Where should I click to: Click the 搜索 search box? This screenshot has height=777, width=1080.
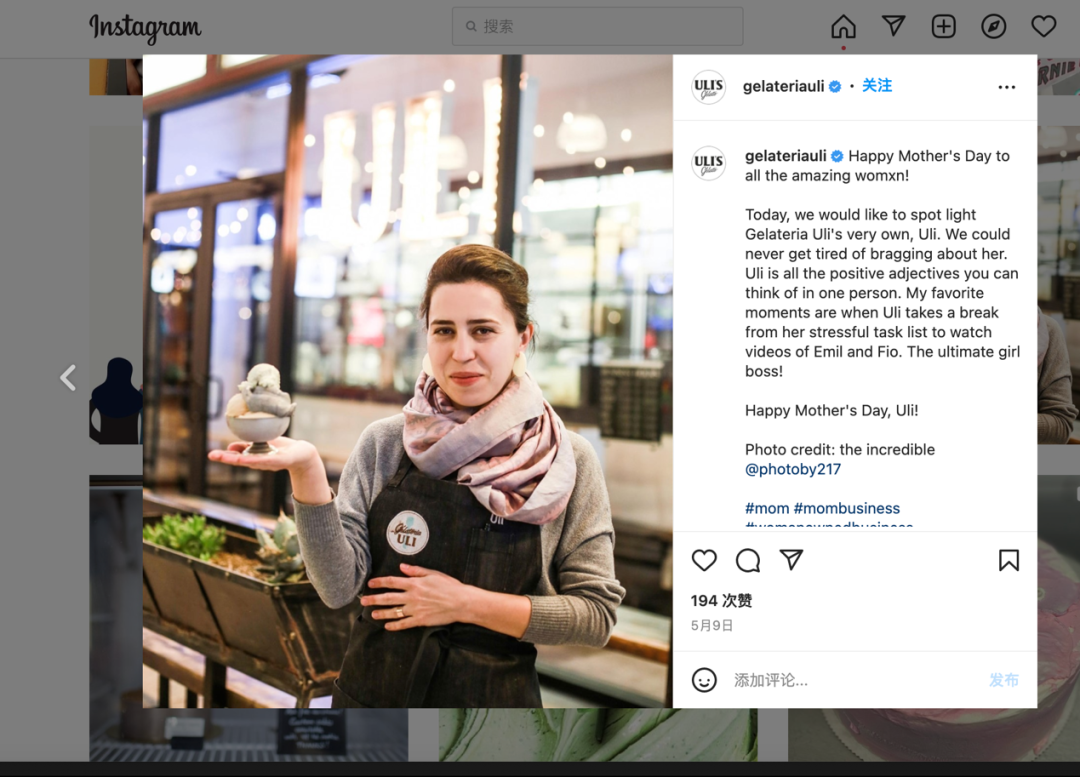pyautogui.click(x=597, y=26)
